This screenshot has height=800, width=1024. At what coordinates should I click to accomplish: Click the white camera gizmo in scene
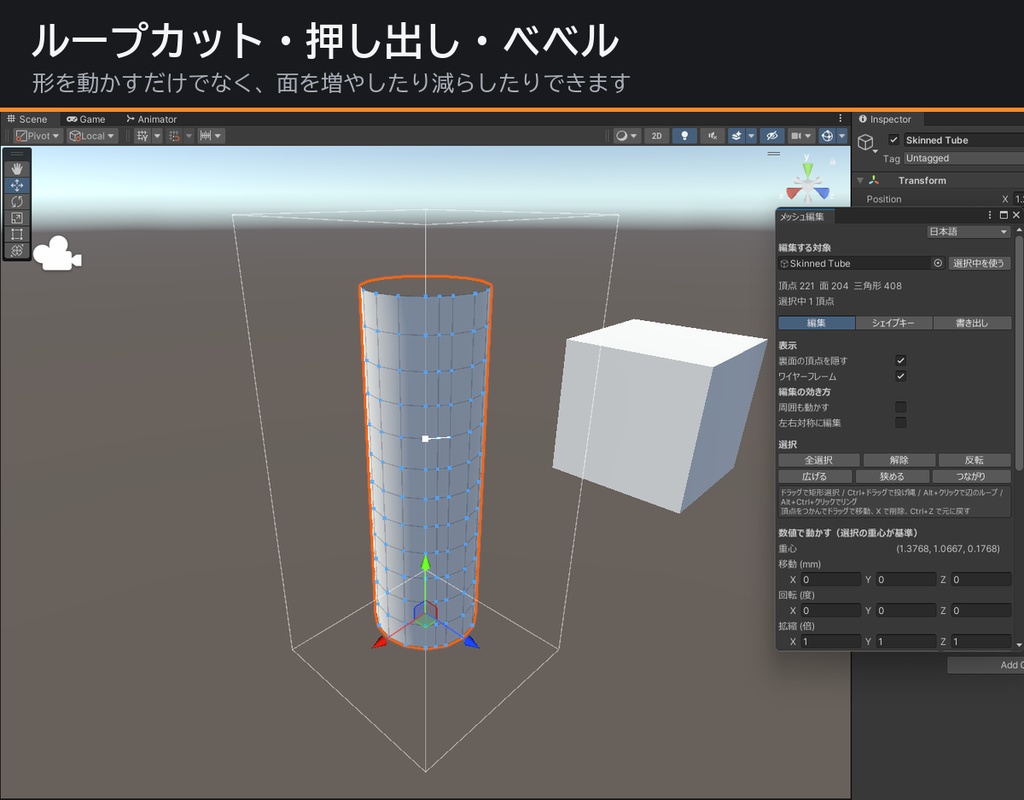pos(57,253)
